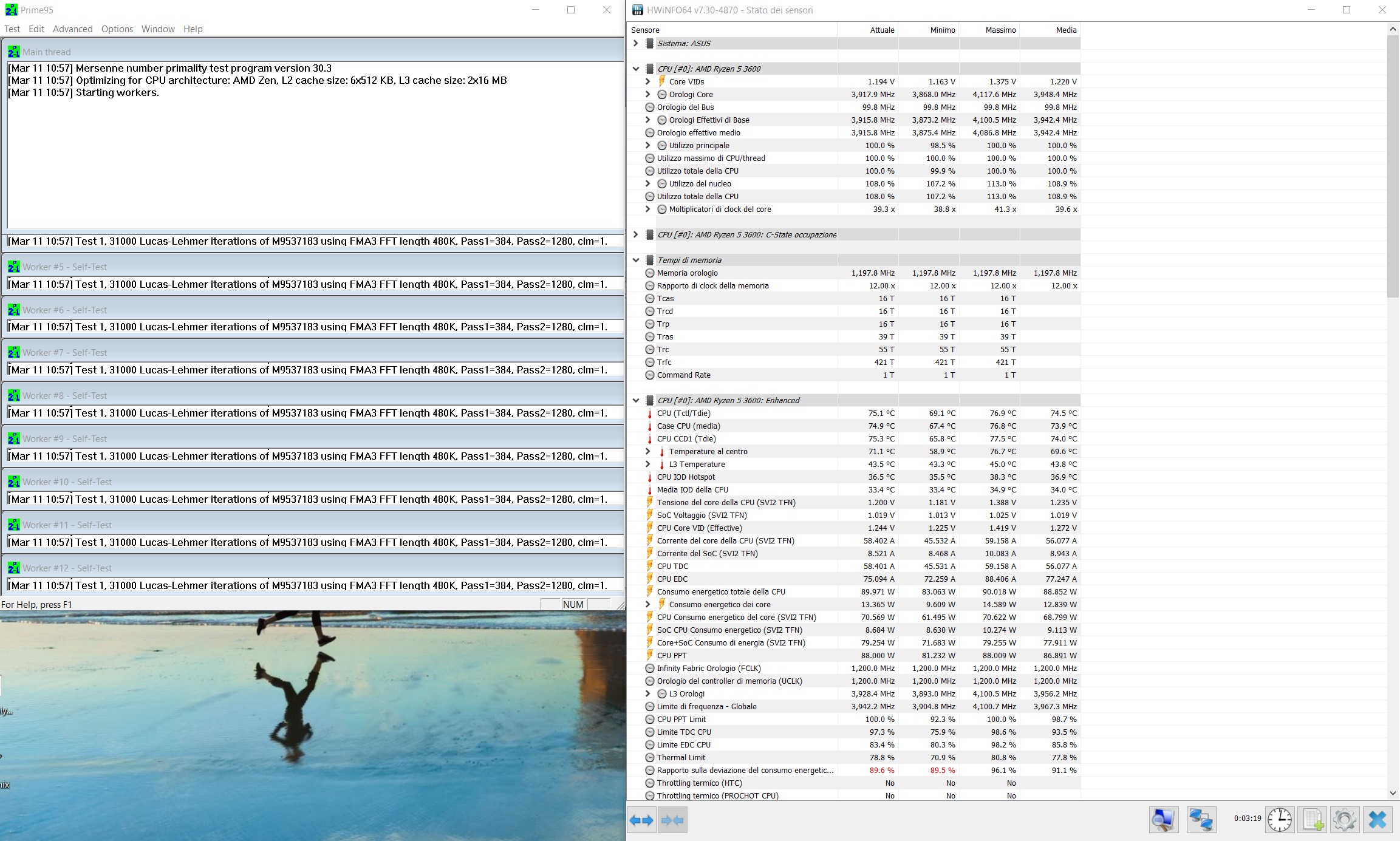Select the Throttling termico (HTC) row
Image resolution: width=1400 pixels, height=841 pixels.
click(x=854, y=783)
